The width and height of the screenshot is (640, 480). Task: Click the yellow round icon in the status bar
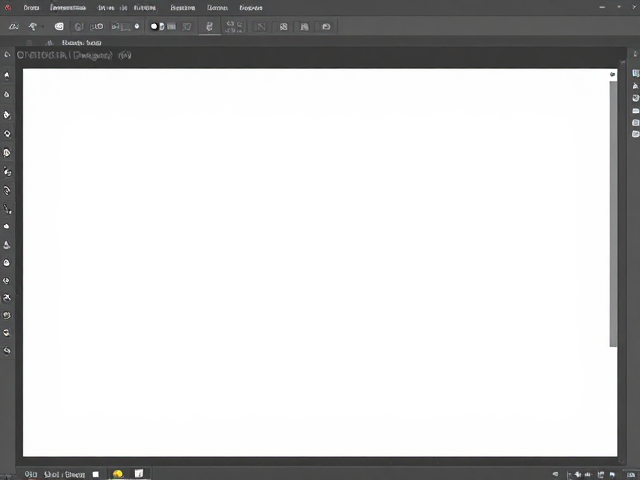[x=118, y=473]
